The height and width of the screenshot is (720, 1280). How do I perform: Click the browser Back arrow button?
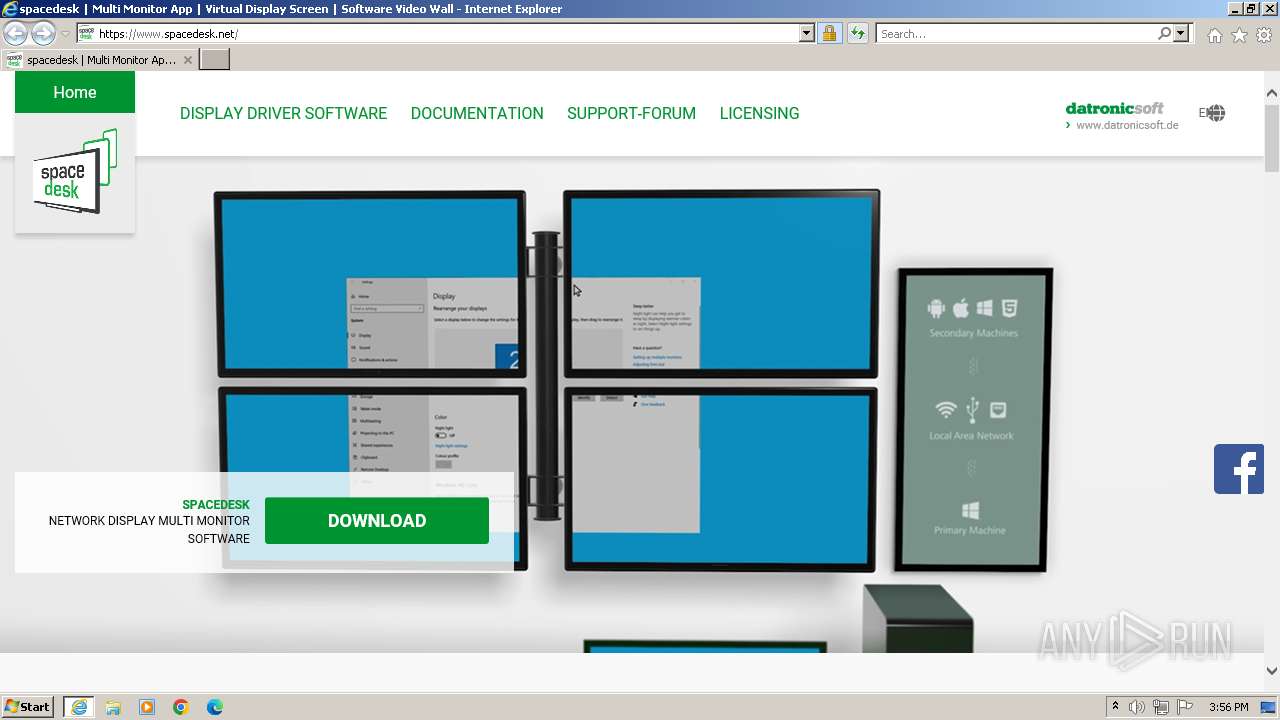click(x=16, y=33)
